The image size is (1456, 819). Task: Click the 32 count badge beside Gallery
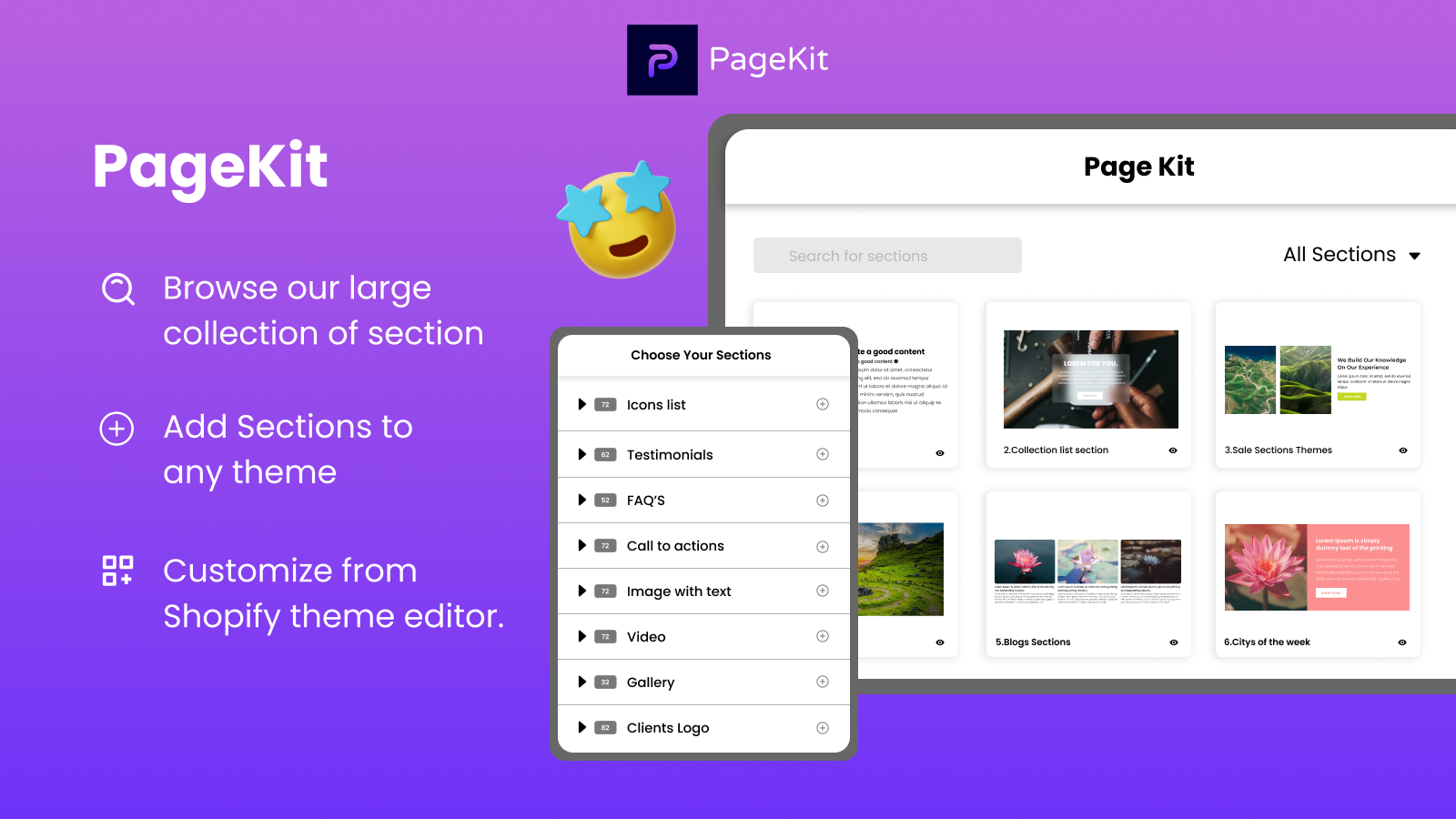point(605,682)
